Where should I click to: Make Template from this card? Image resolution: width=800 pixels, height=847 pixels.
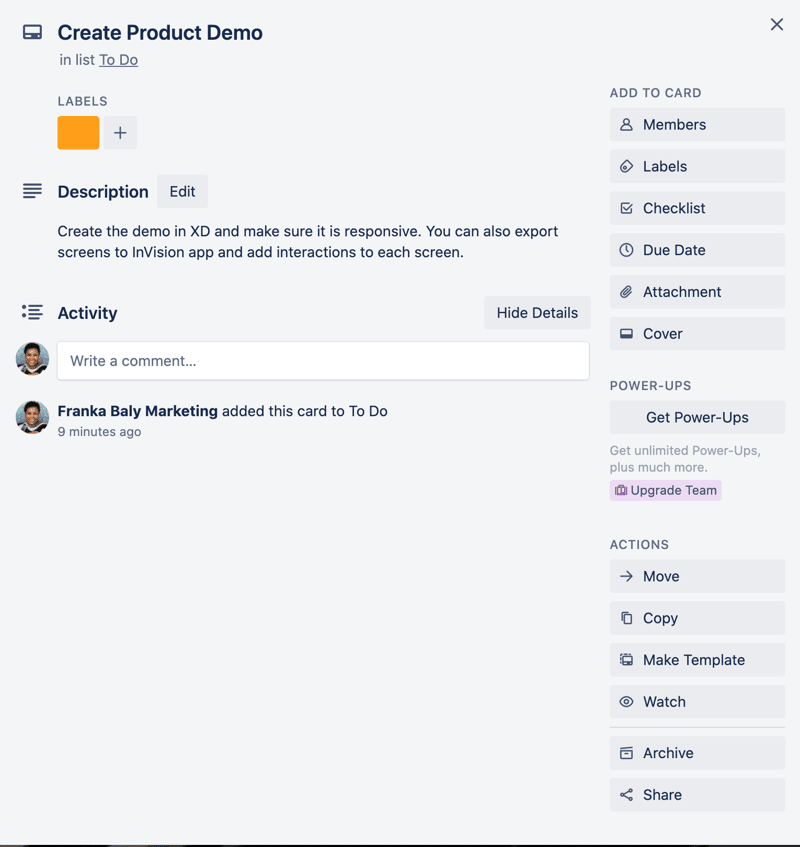pyautogui.click(x=697, y=660)
